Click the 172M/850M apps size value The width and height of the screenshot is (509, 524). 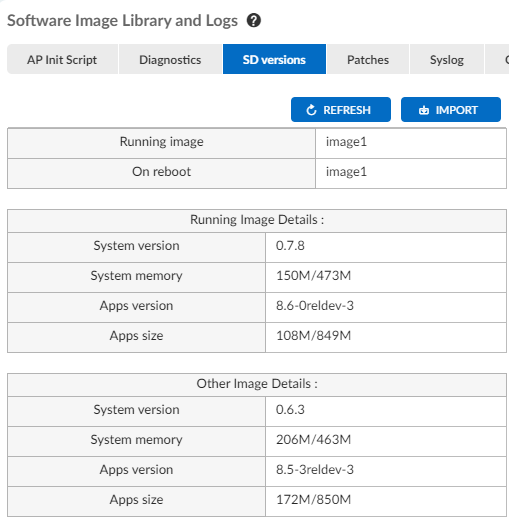tap(313, 500)
